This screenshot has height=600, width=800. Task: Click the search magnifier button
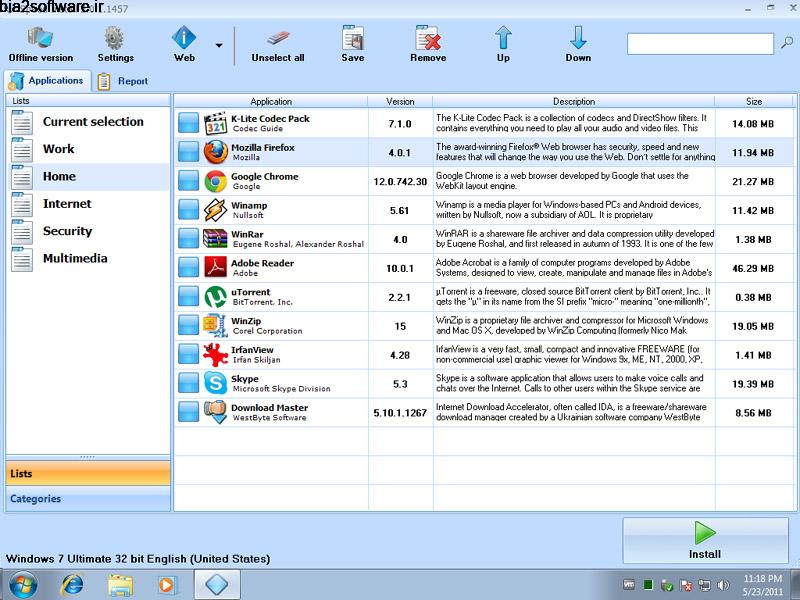click(x=786, y=44)
